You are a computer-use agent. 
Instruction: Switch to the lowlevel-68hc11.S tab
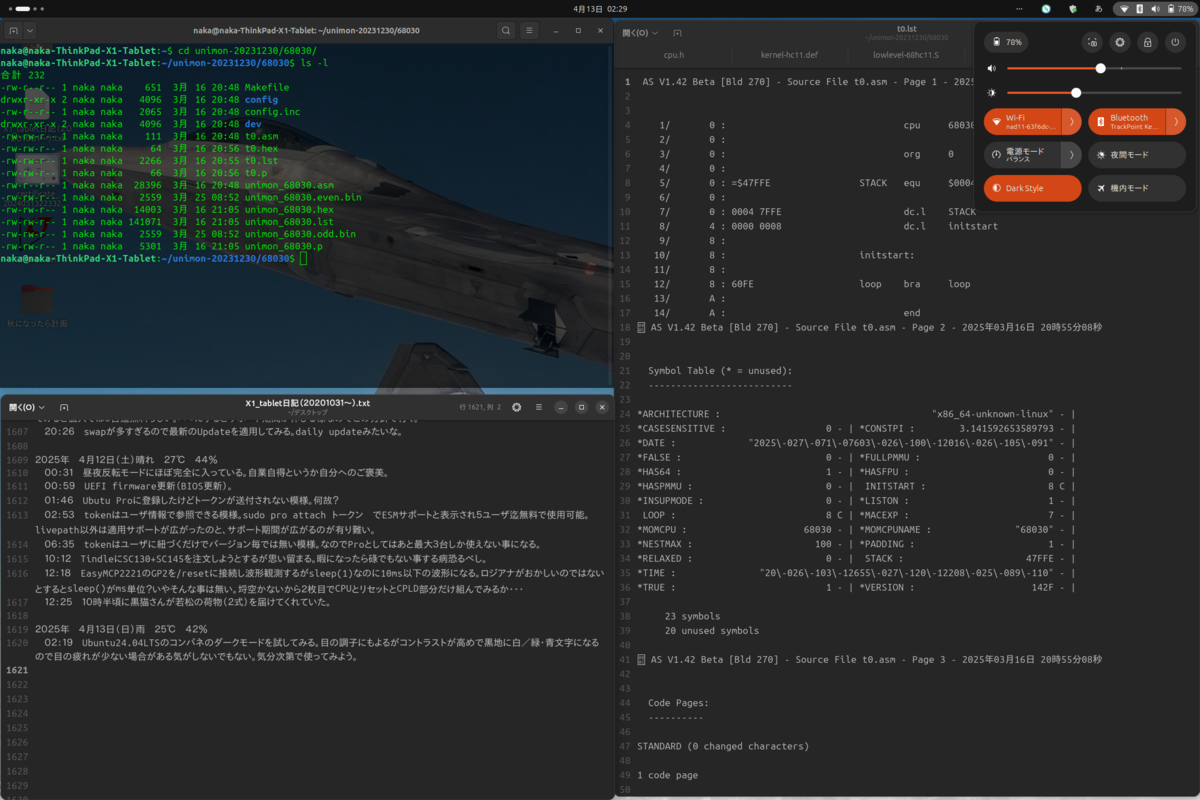905,54
